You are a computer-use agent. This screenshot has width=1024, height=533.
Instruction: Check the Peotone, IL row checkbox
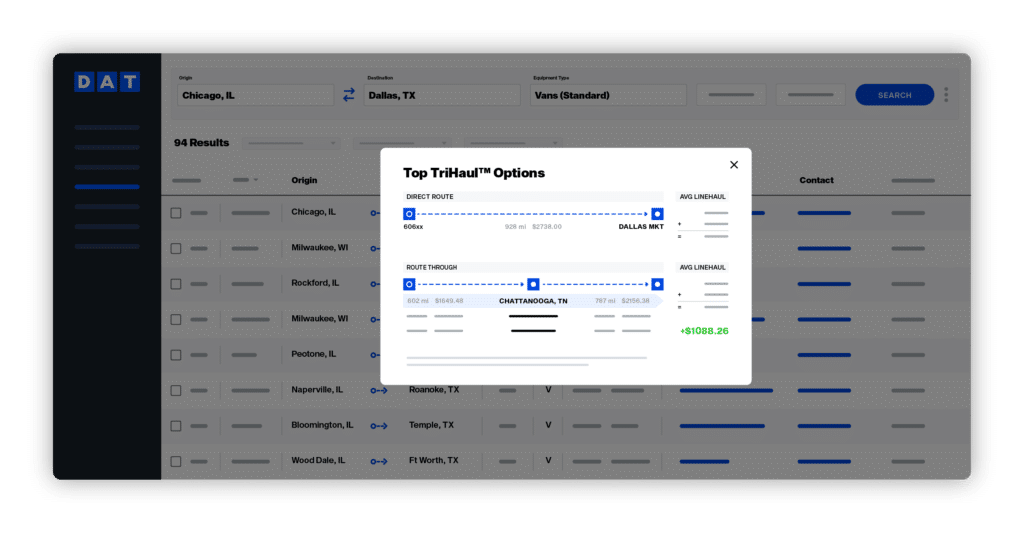176,355
